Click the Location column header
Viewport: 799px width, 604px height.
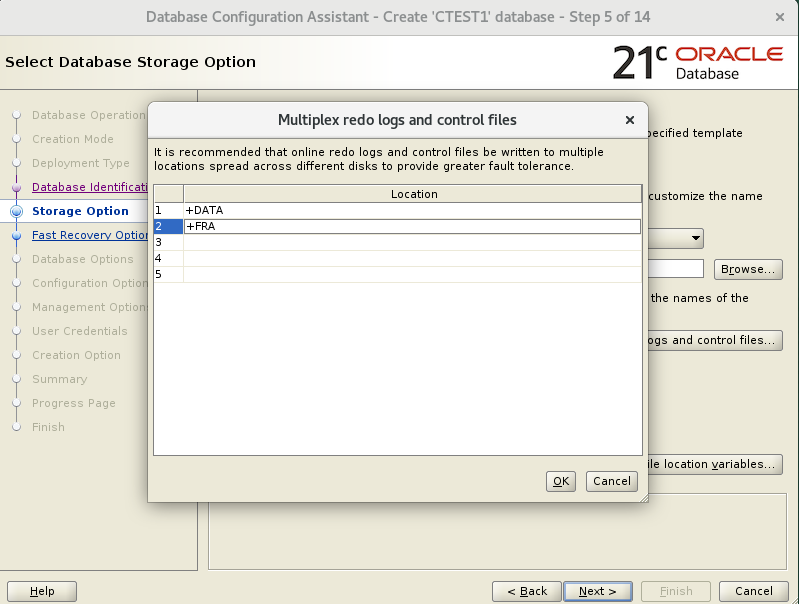(412, 194)
